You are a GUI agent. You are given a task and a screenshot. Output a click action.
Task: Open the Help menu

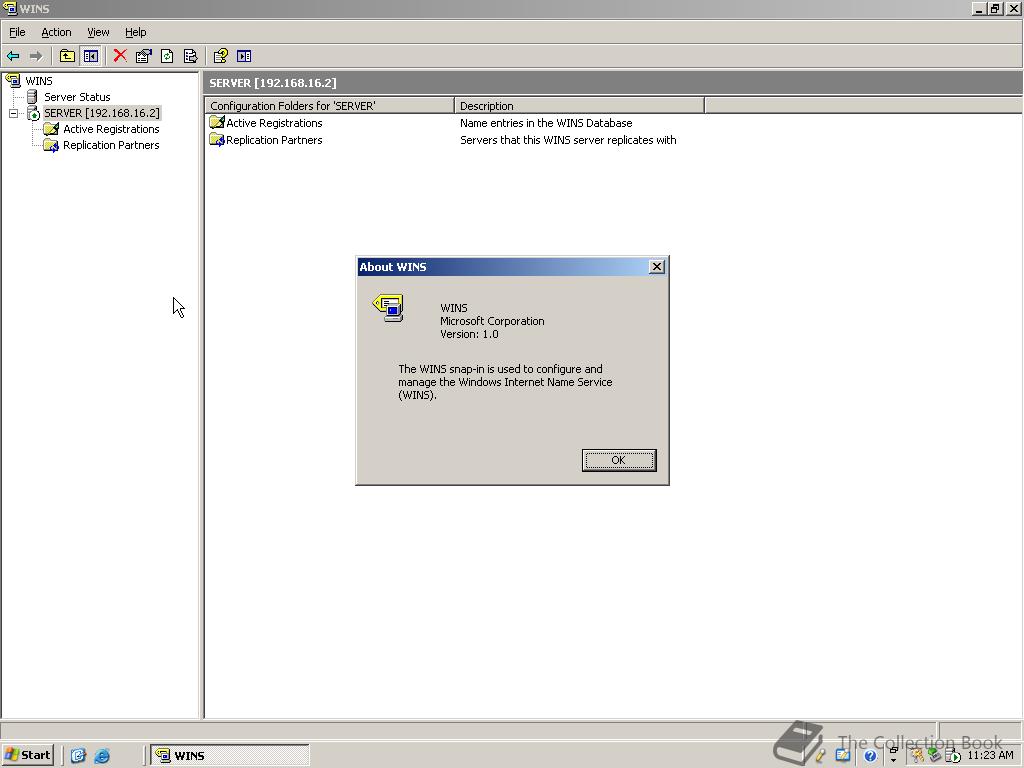point(135,32)
